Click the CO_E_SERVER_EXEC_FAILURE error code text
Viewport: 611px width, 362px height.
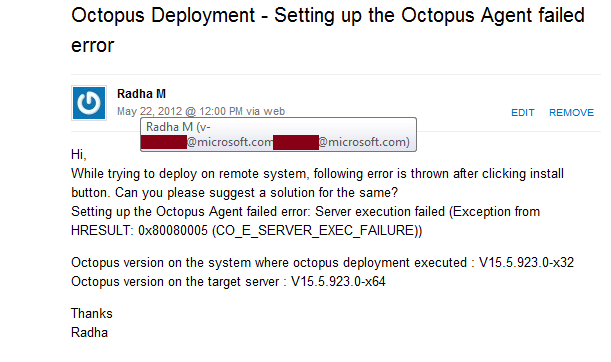(317, 231)
